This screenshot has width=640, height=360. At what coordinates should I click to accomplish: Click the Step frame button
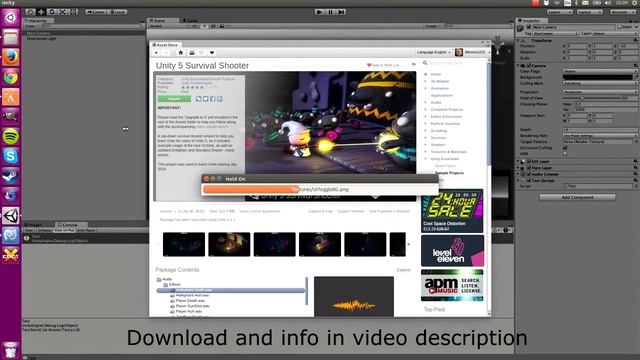click(x=341, y=12)
